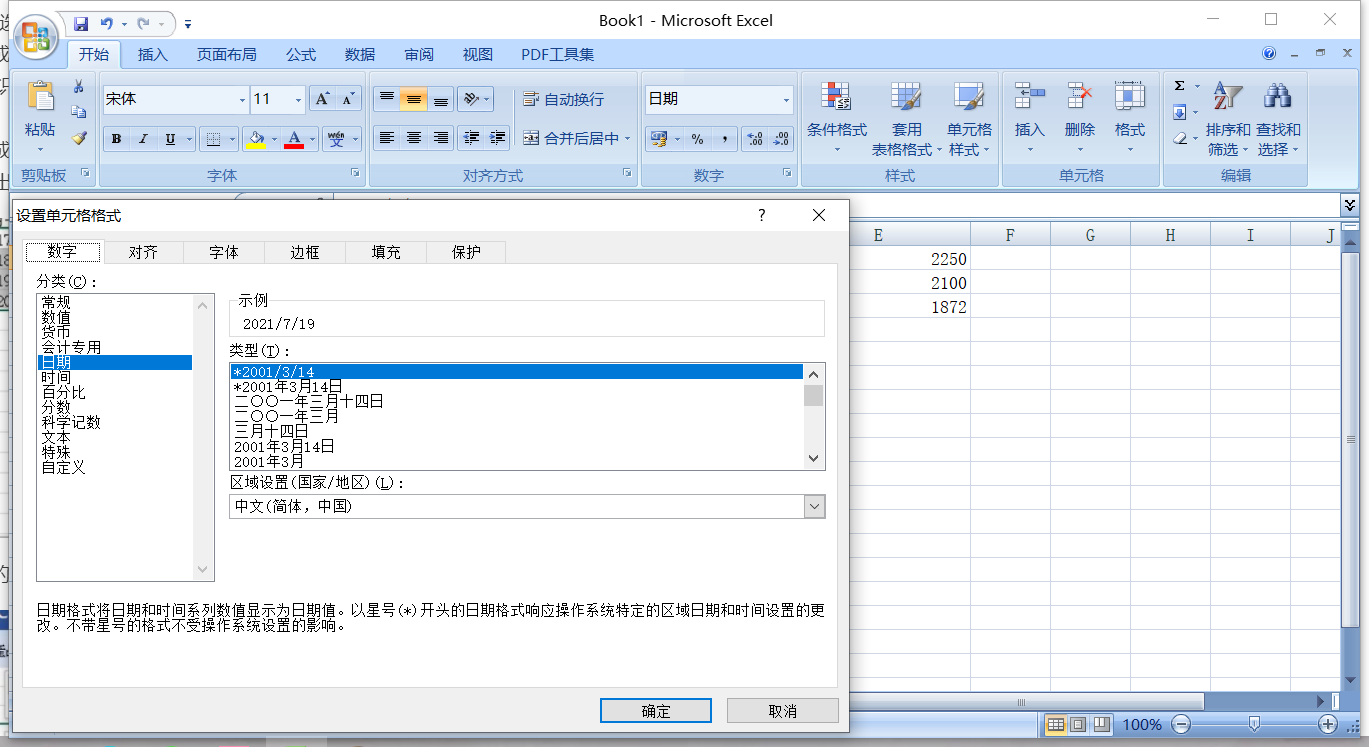Switch to Page Layout view in status bar
Image resolution: width=1369 pixels, height=747 pixels.
tap(1078, 724)
